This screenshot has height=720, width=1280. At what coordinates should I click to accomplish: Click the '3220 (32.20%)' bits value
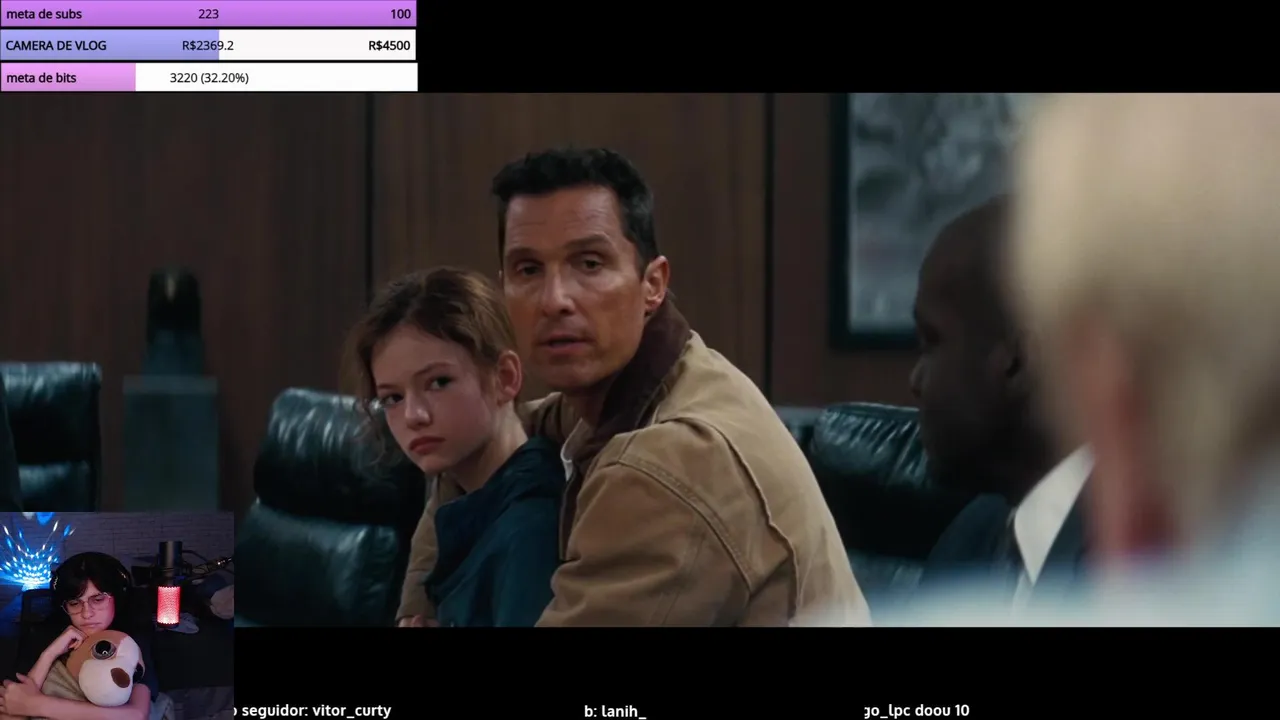point(209,77)
